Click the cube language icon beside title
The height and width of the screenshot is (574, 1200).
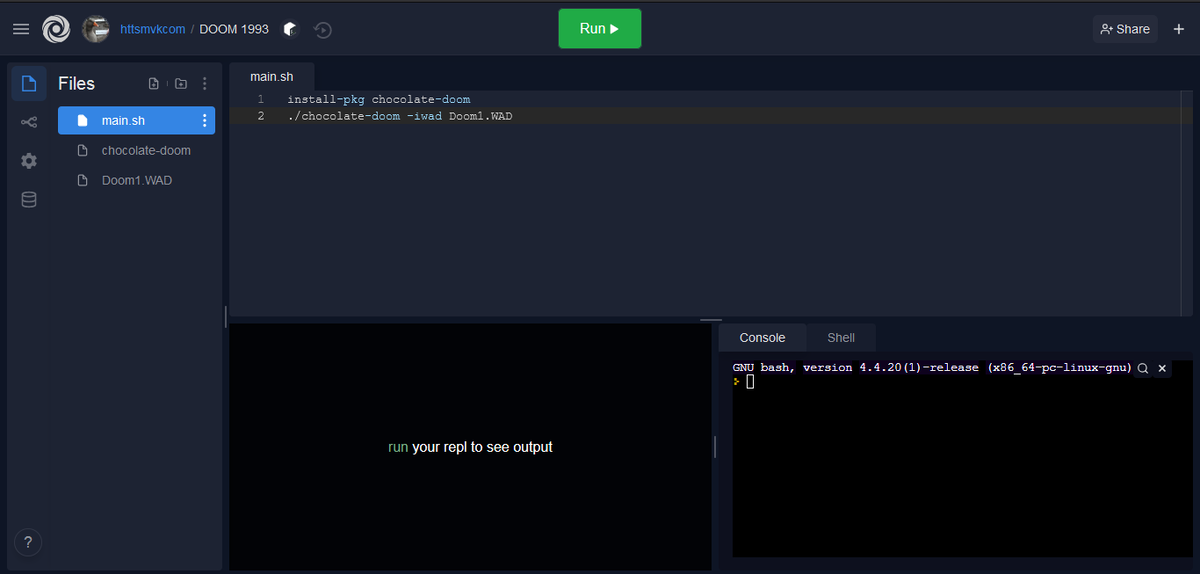pos(290,29)
